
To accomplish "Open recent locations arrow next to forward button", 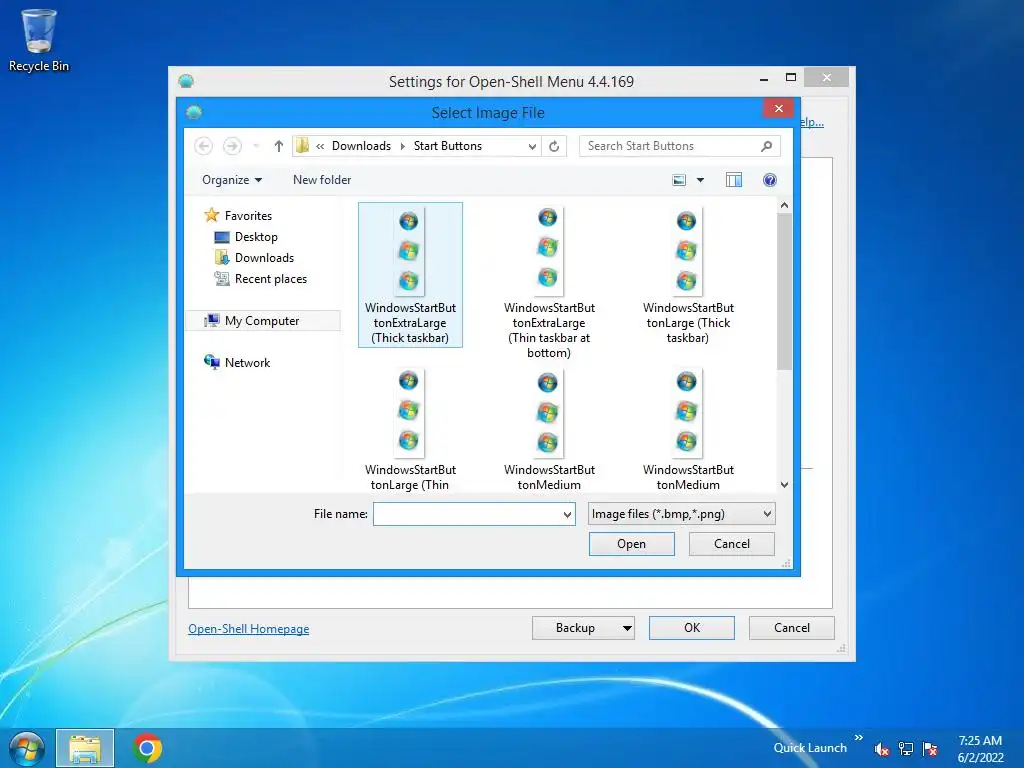I will [x=256, y=146].
